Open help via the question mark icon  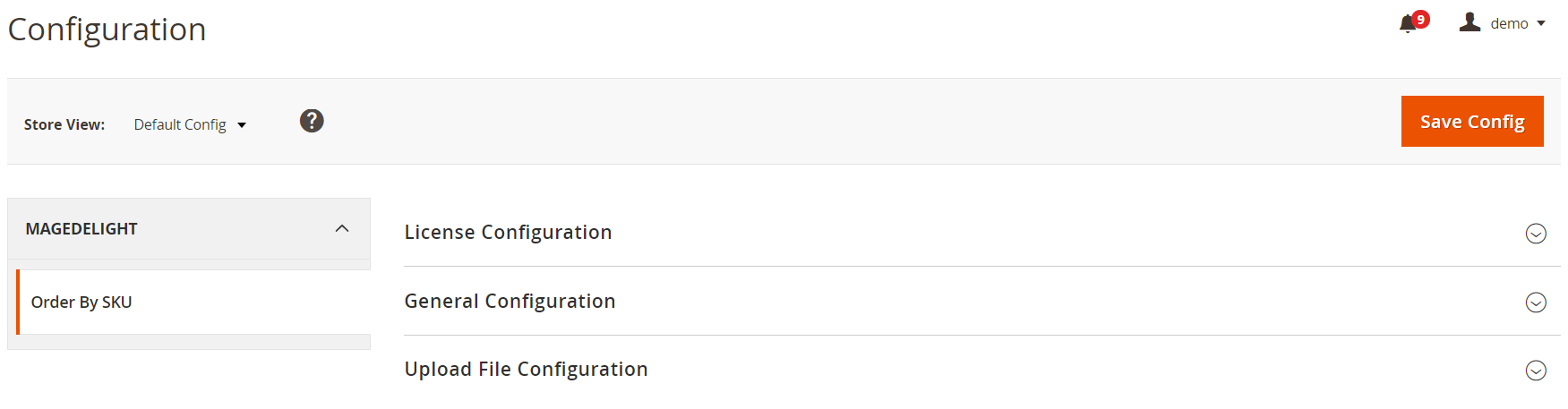click(x=312, y=121)
